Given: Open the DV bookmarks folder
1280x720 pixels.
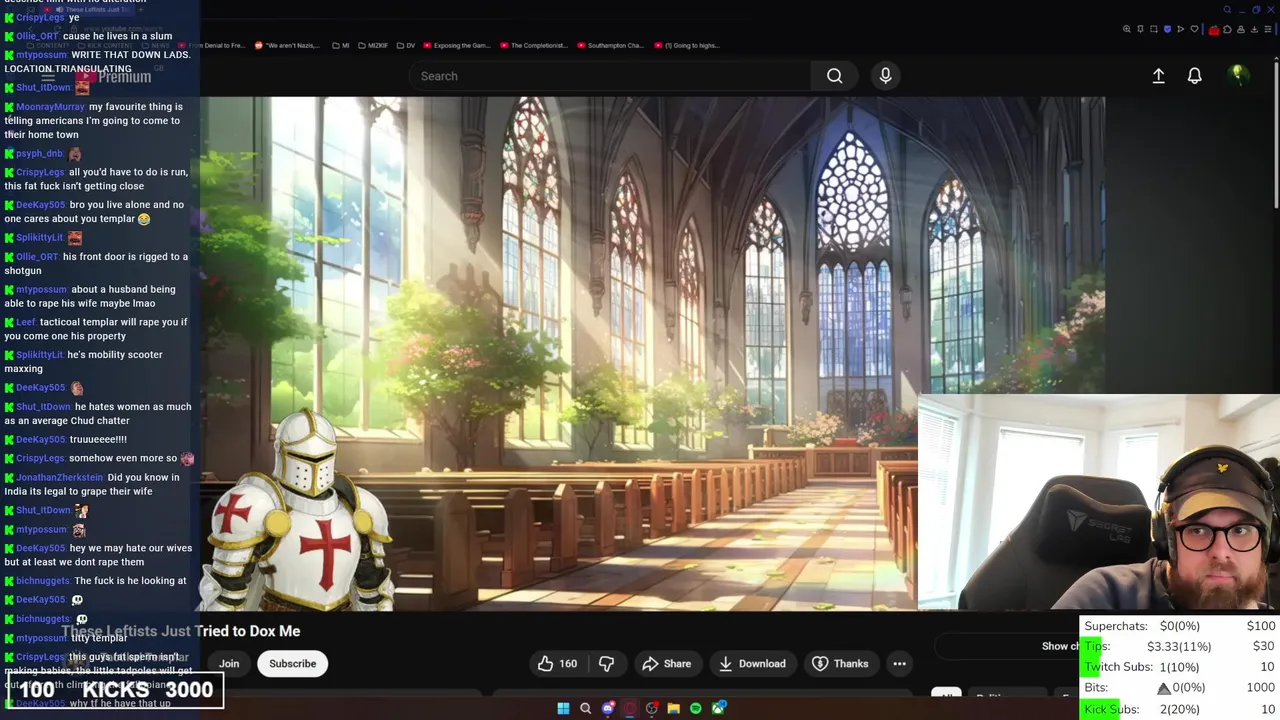Looking at the screenshot, I should click(406, 45).
